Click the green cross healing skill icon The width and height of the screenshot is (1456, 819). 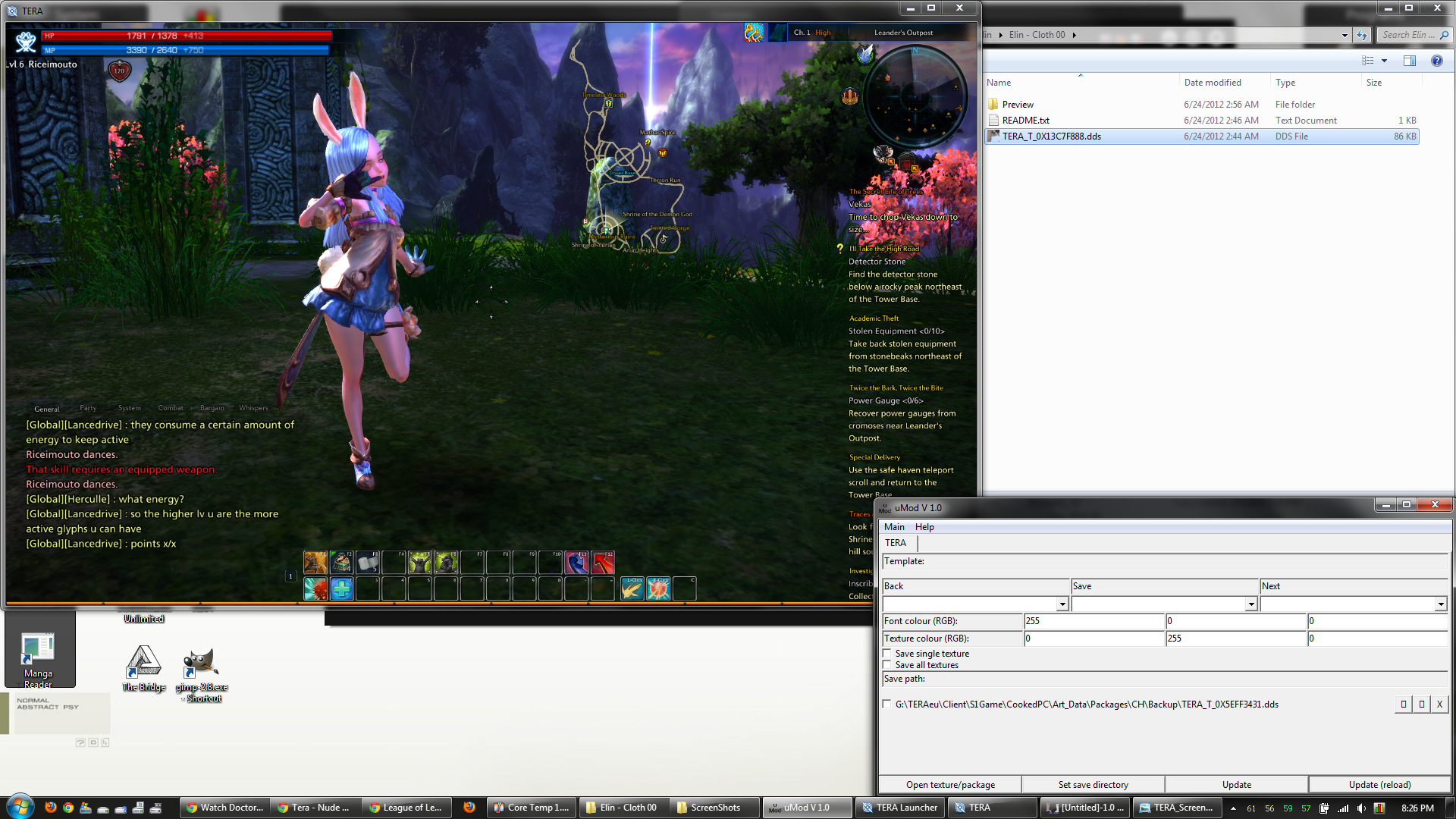pos(341,588)
